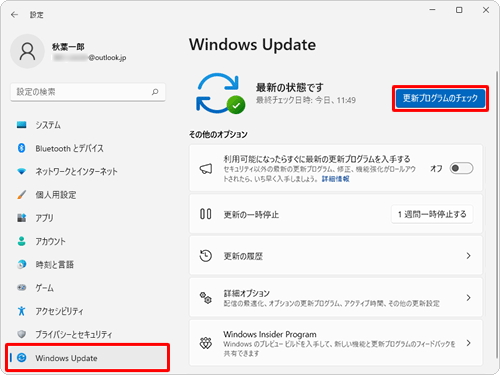Image resolution: width=500 pixels, height=375 pixels.
Task: Click the 秋葉一郎 account name
Action: [68, 47]
